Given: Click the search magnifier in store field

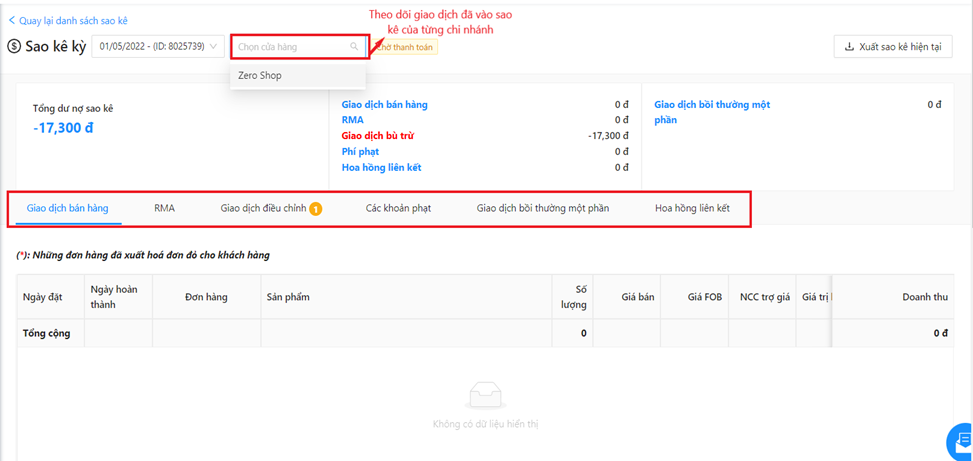Looking at the screenshot, I should click(354, 47).
